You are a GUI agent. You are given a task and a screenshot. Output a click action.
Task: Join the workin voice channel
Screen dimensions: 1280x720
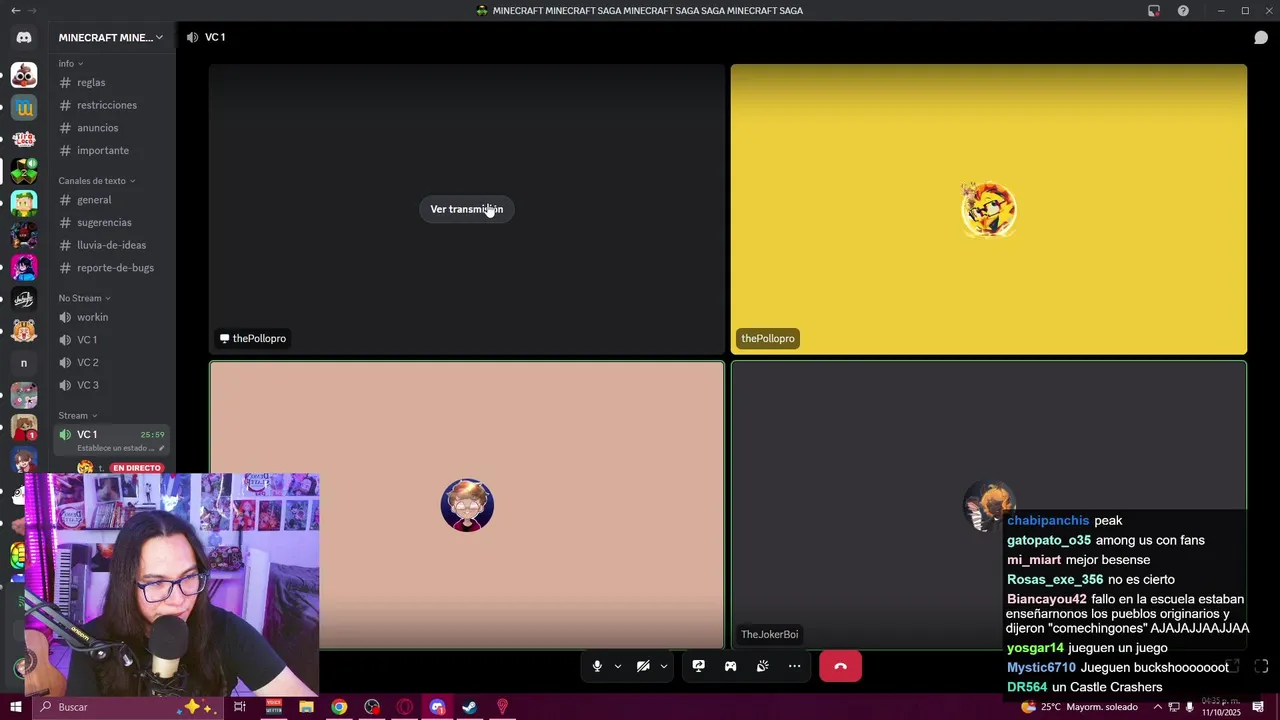point(112,317)
